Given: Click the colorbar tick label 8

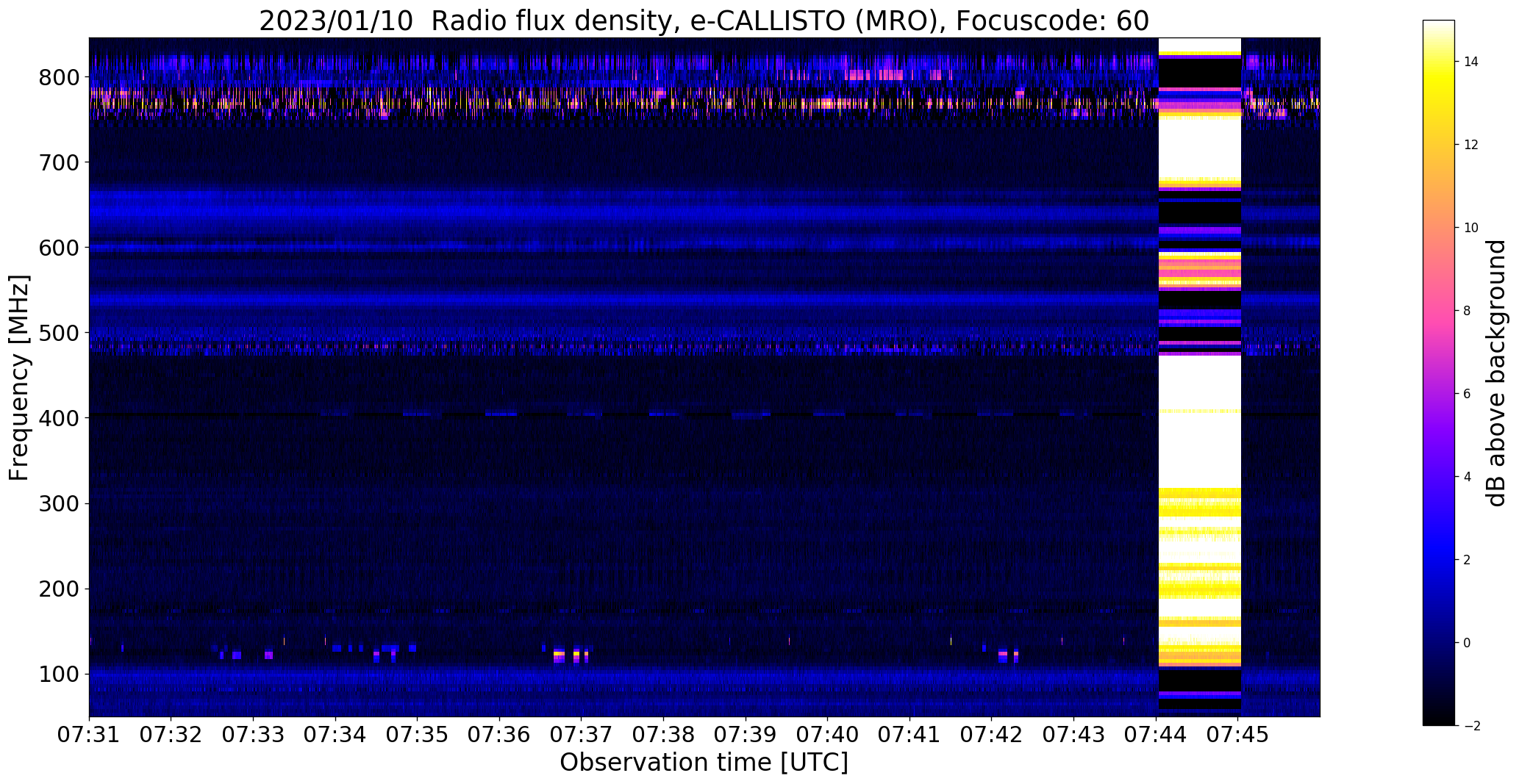Looking at the screenshot, I should click(1467, 311).
